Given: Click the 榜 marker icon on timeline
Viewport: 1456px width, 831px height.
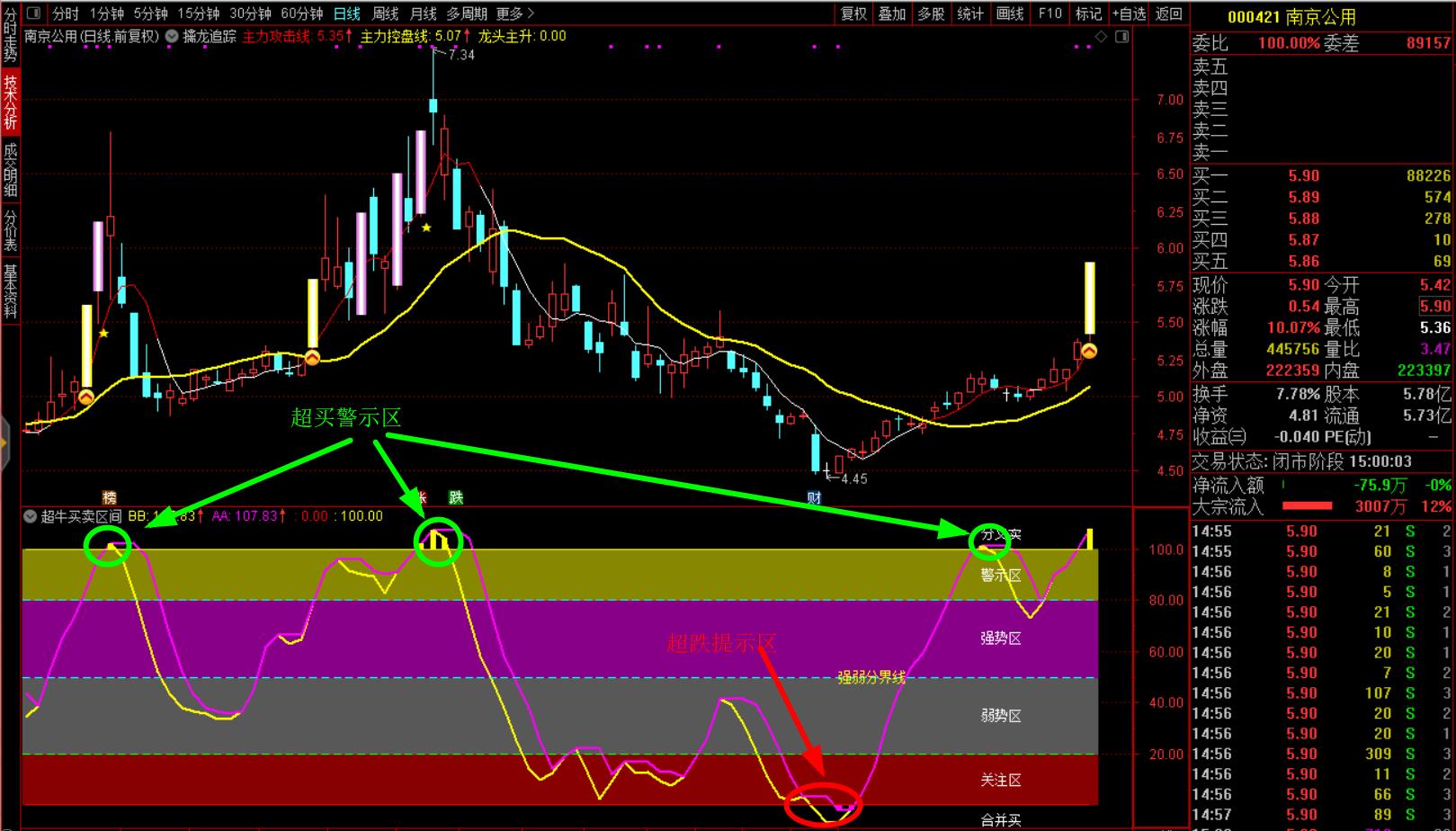Looking at the screenshot, I should click(110, 497).
